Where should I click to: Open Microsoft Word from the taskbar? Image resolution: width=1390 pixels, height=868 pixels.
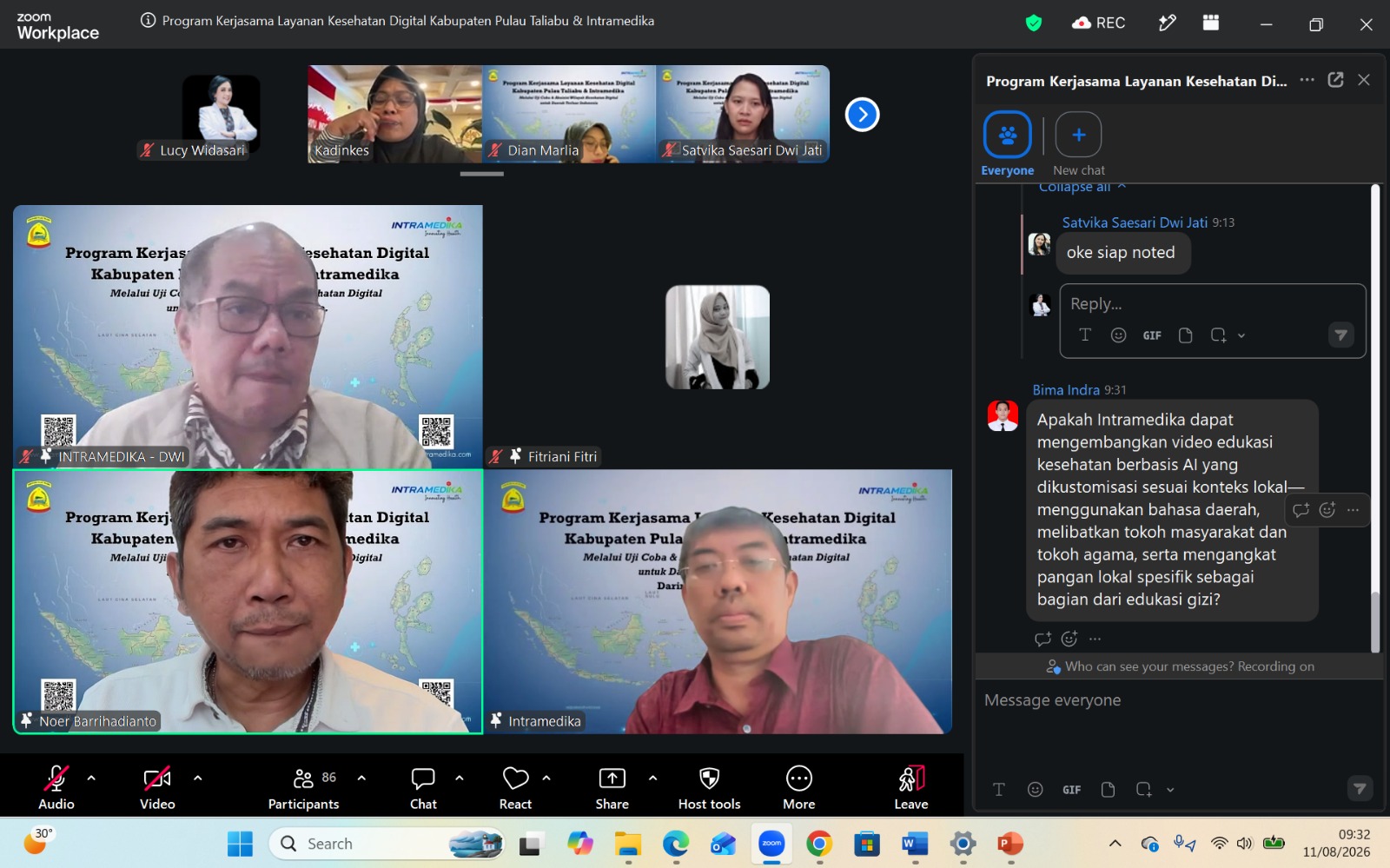point(914,844)
